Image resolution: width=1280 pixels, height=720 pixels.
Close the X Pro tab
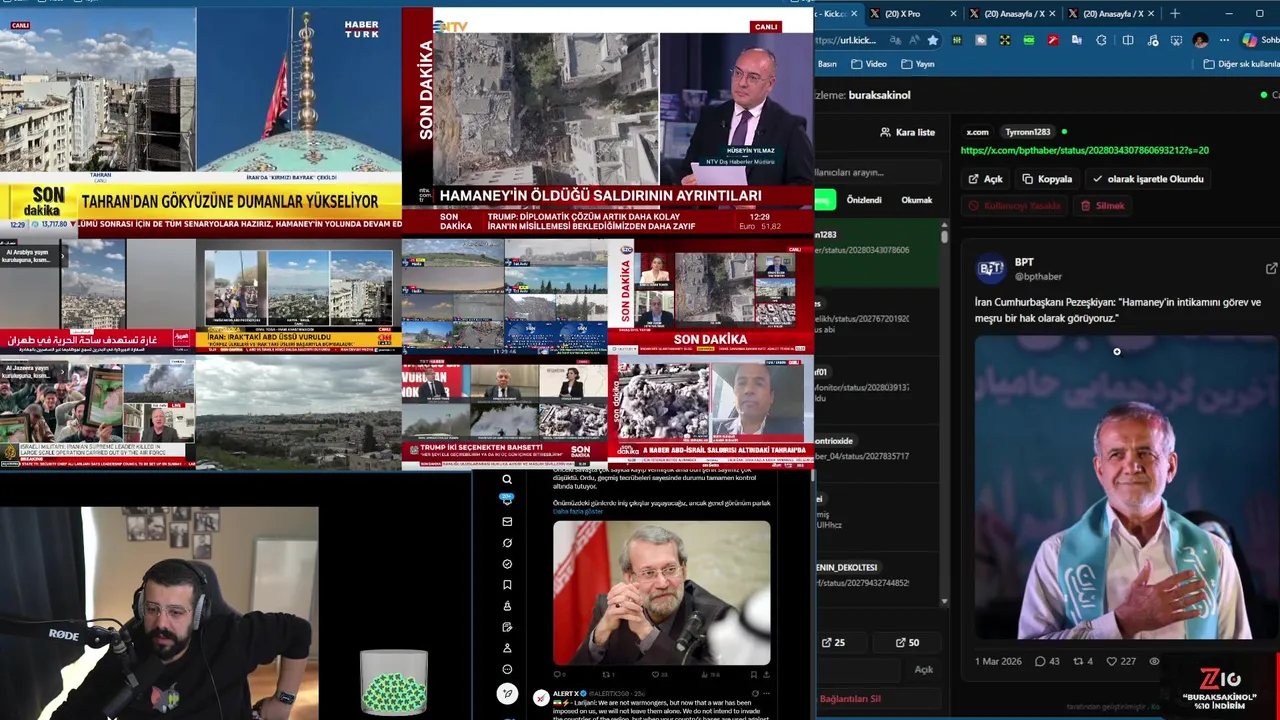pos(952,14)
